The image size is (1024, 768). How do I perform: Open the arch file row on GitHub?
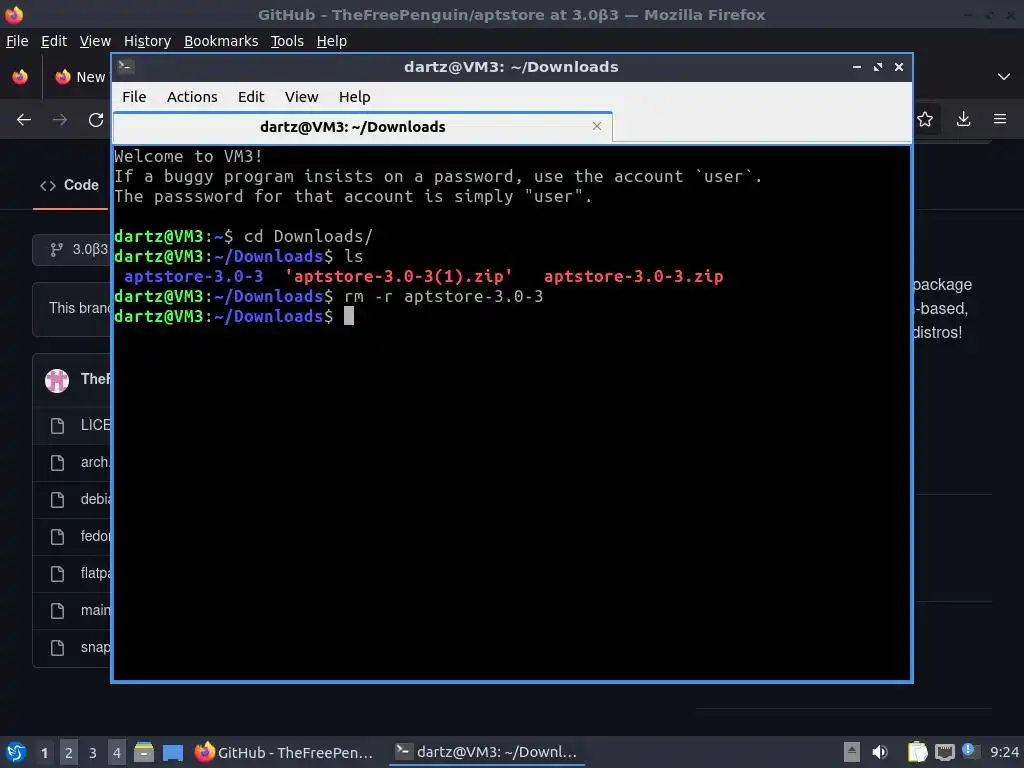point(72,462)
